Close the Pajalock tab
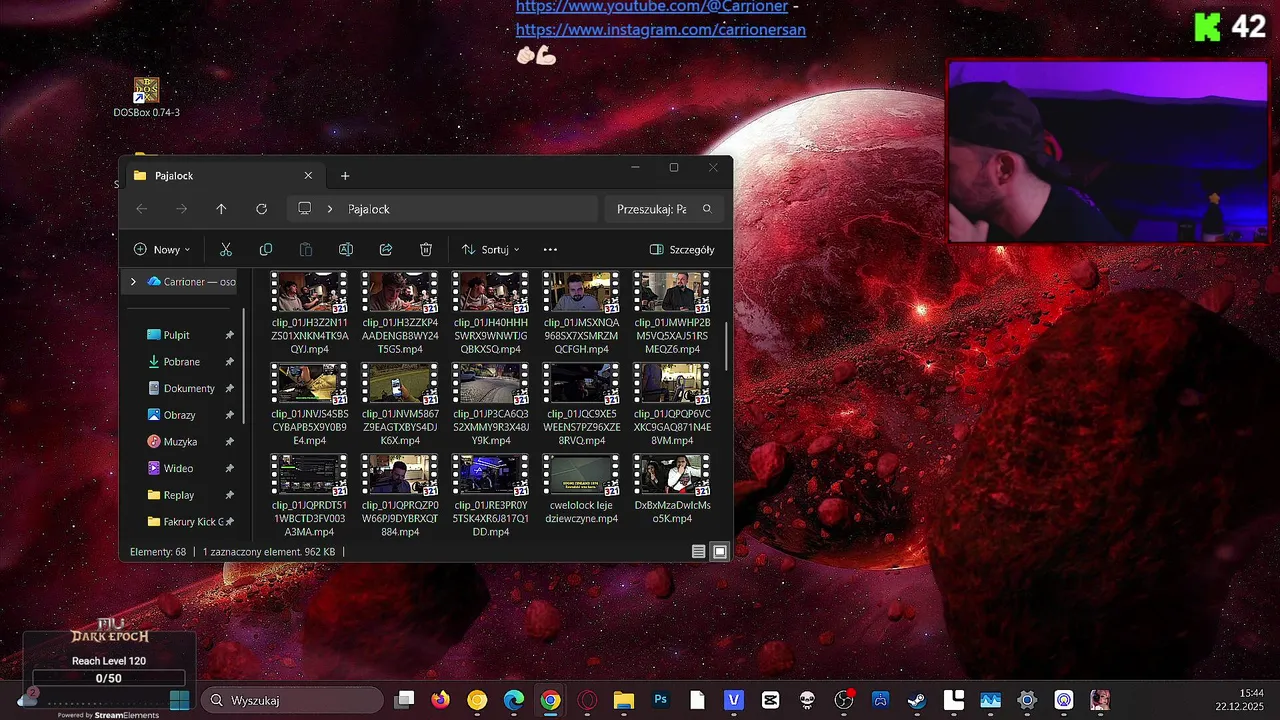The width and height of the screenshot is (1280, 720). (x=308, y=176)
